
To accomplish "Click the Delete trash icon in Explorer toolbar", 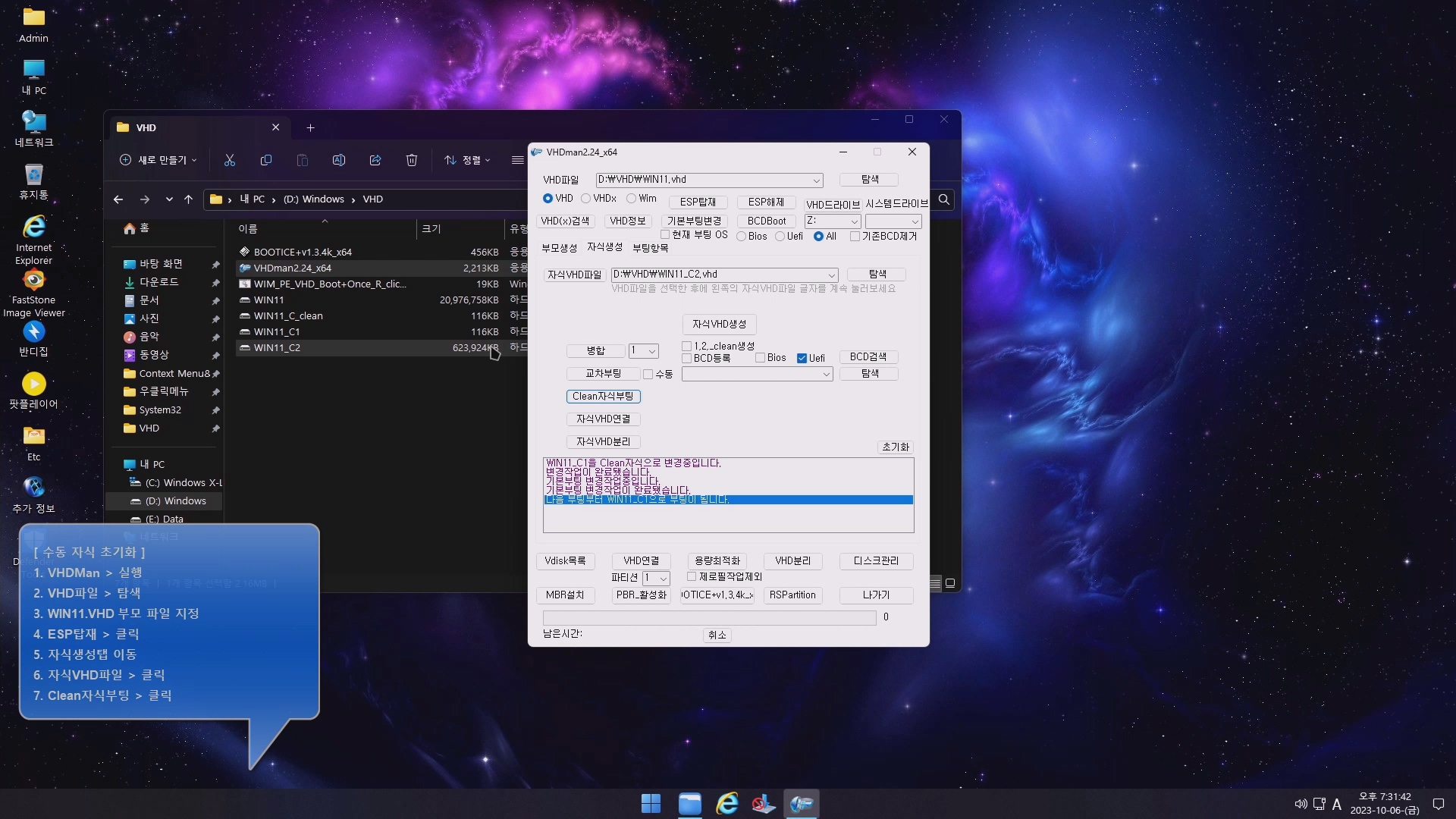I will click(x=412, y=160).
